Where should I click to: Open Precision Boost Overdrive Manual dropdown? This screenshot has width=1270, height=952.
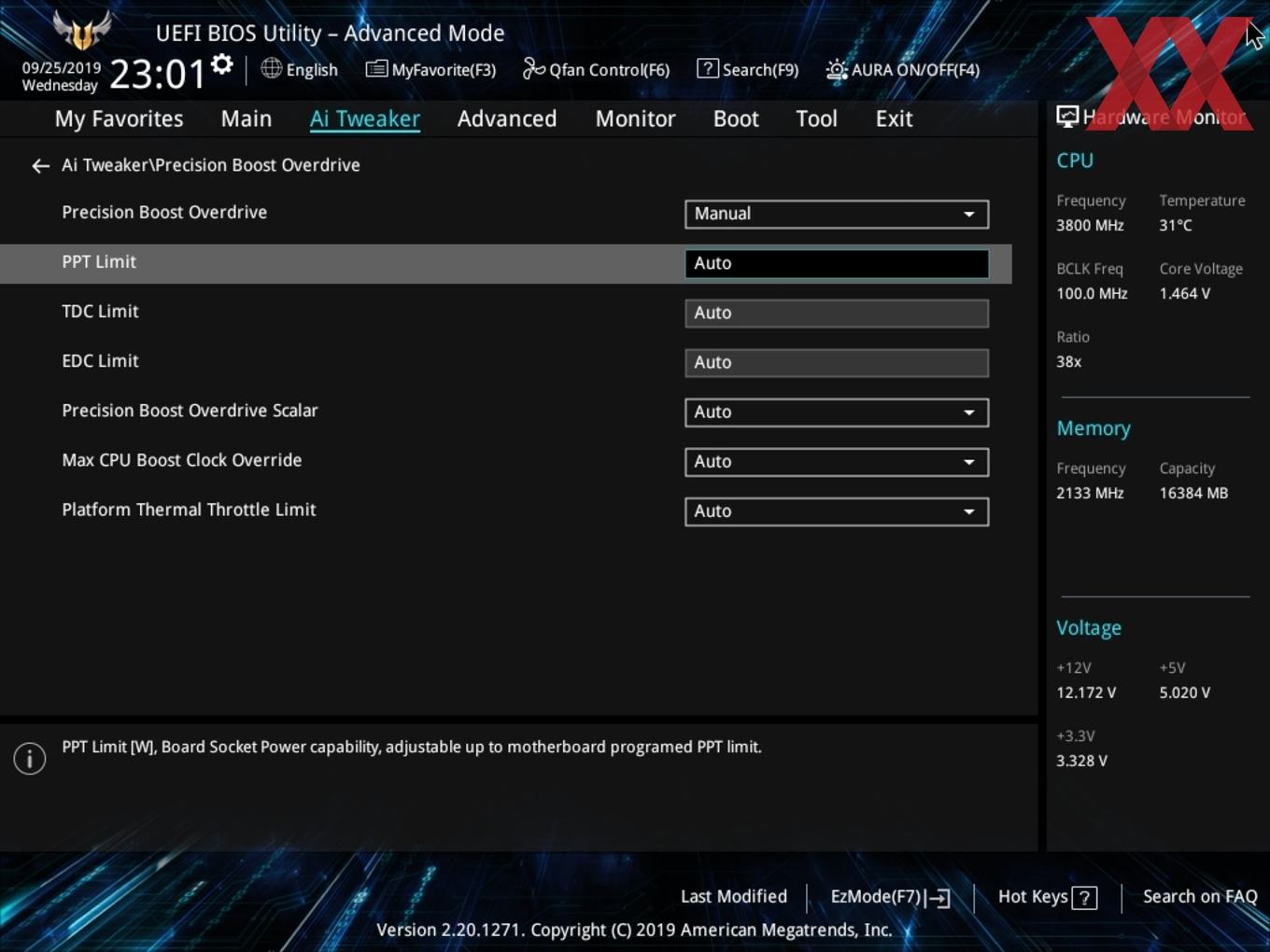pyautogui.click(x=837, y=214)
